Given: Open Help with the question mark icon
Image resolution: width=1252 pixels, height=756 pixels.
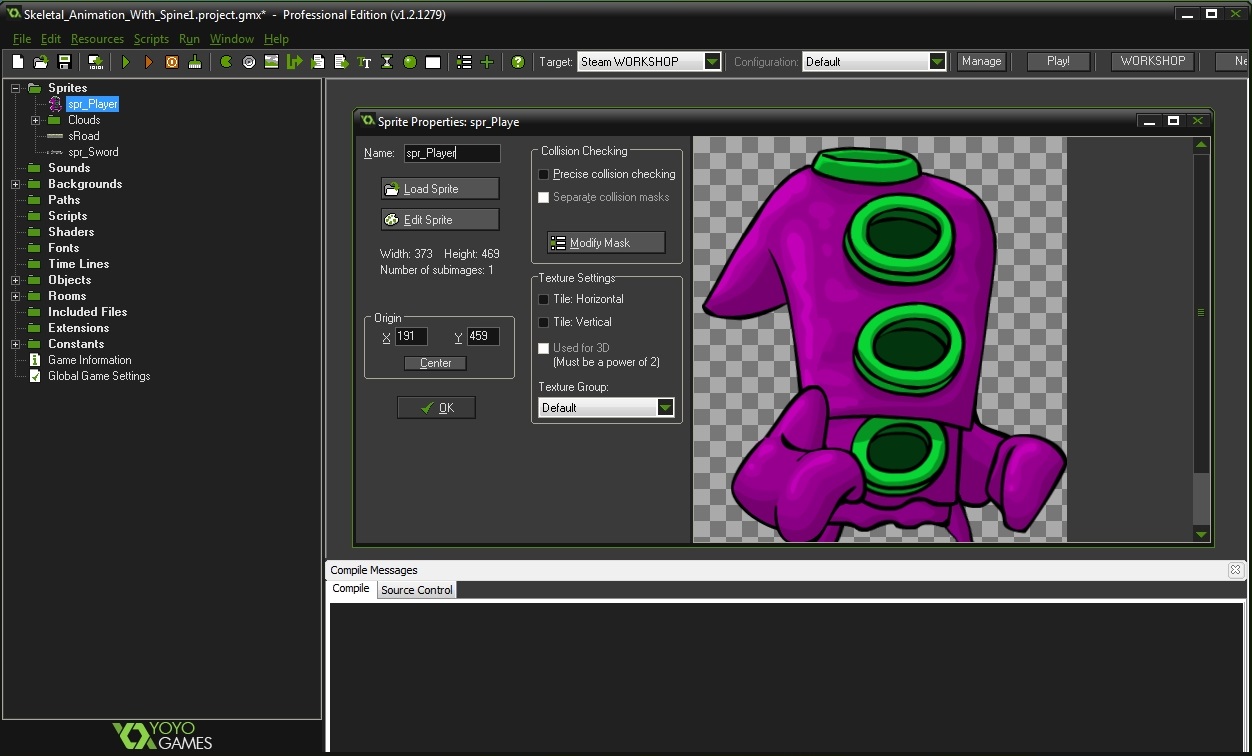Looking at the screenshot, I should [x=517, y=62].
